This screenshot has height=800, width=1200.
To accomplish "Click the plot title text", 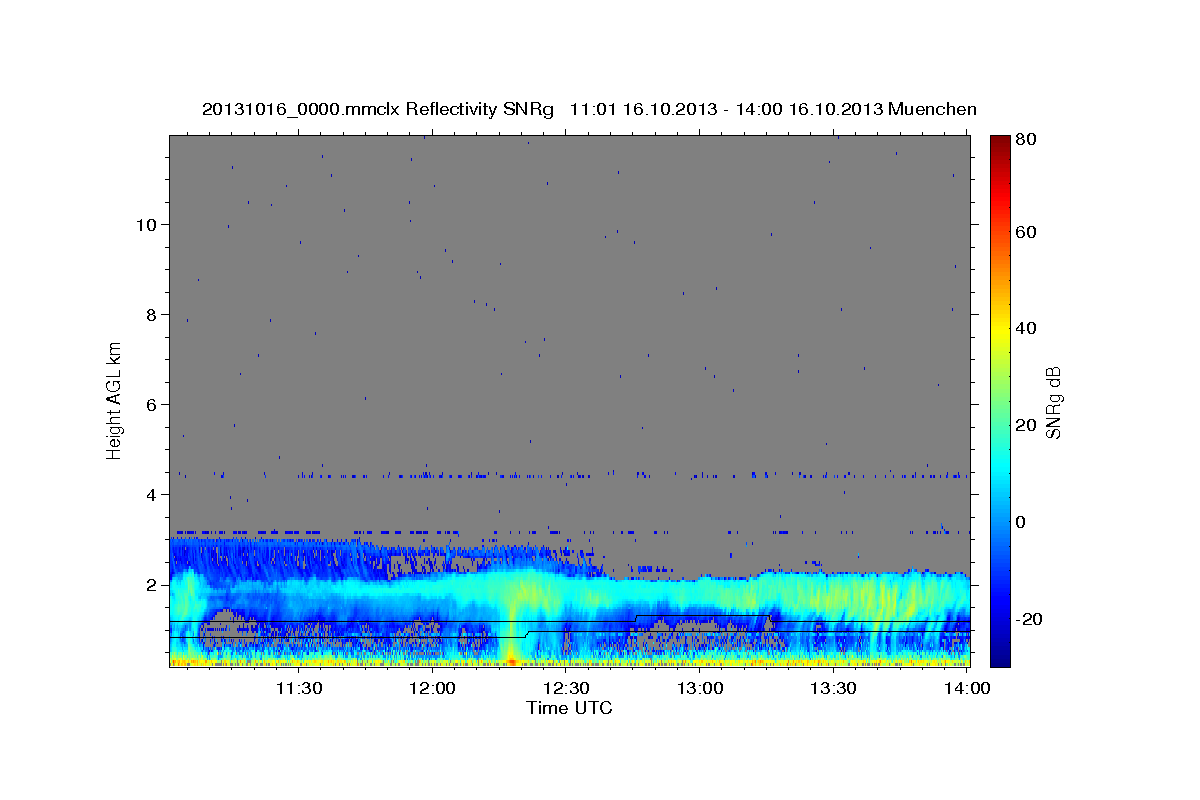I will (590, 109).
